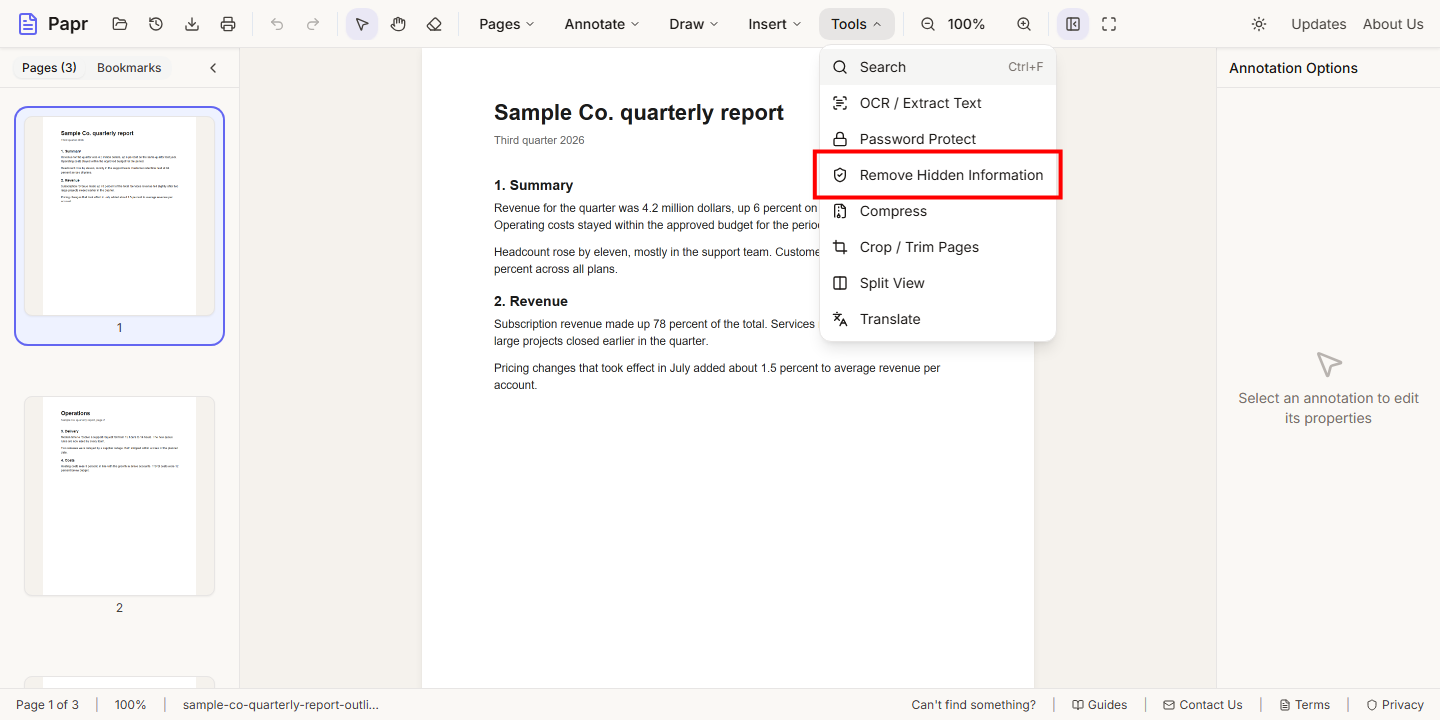1440x720 pixels.
Task: Click the Annotation Options heading
Action: 1293,68
